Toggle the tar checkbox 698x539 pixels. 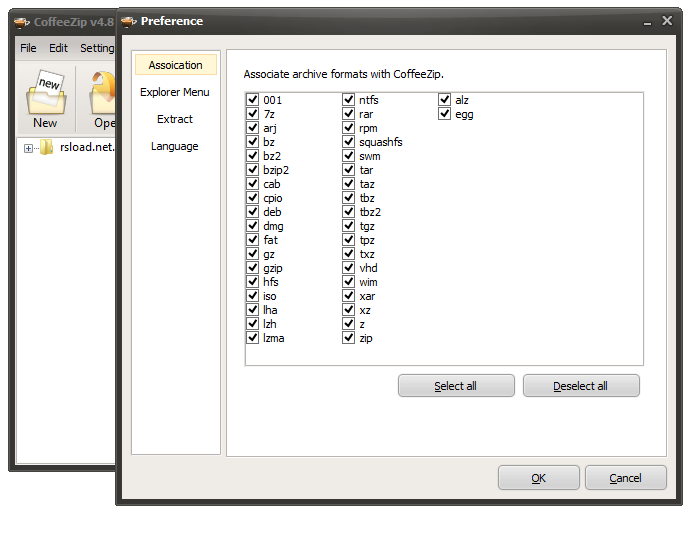point(349,170)
